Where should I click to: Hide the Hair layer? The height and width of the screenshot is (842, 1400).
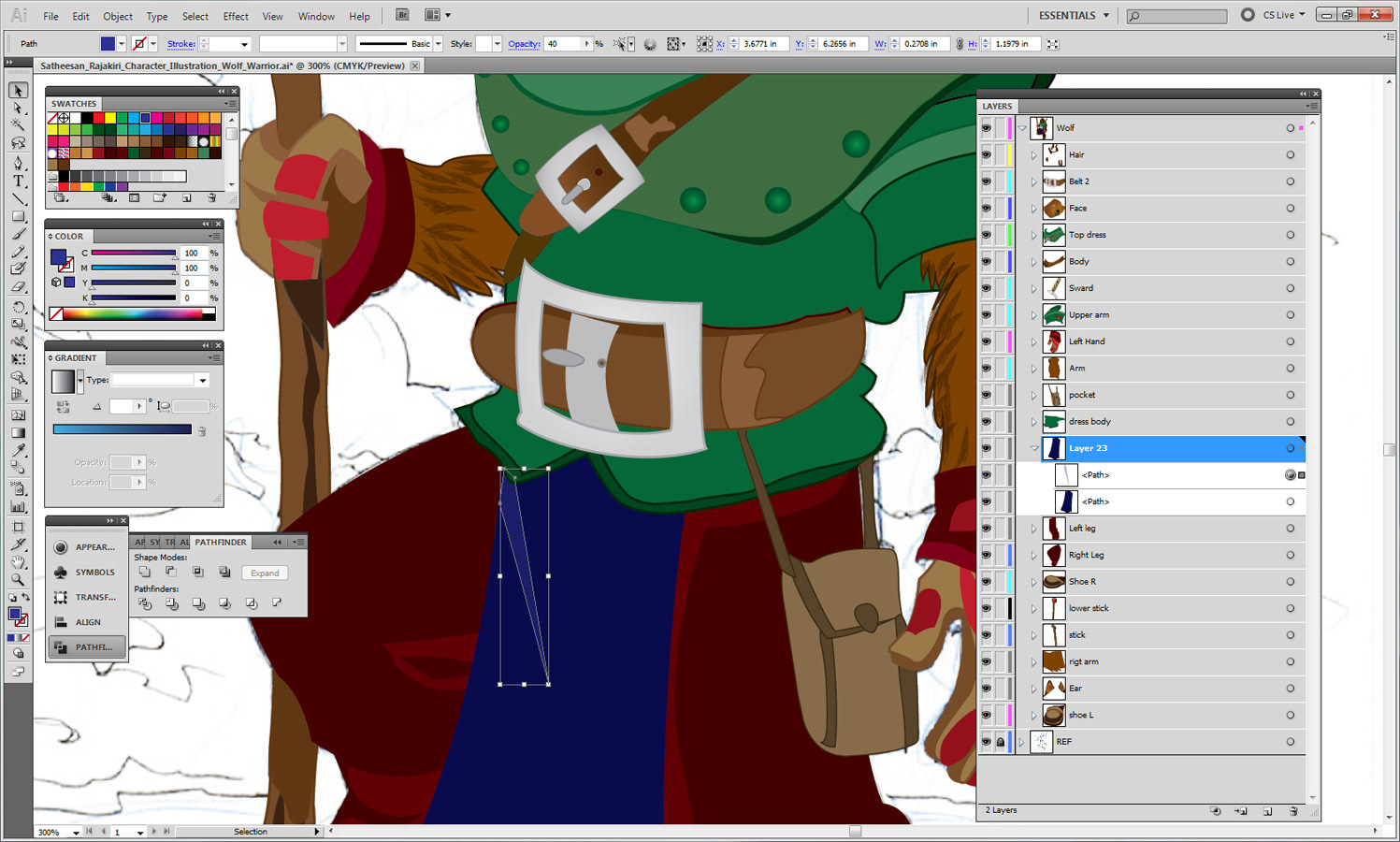pyautogui.click(x=986, y=155)
